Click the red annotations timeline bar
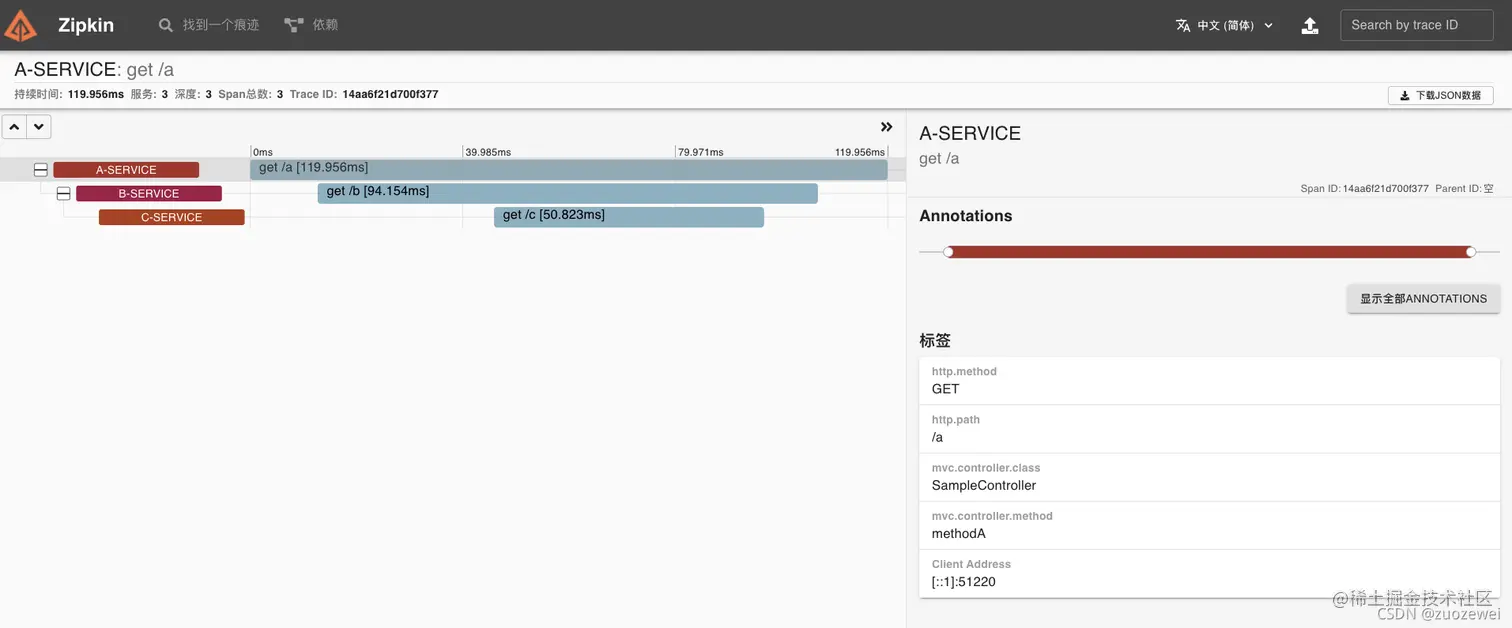Viewport: 1512px width, 628px height. [x=1209, y=252]
